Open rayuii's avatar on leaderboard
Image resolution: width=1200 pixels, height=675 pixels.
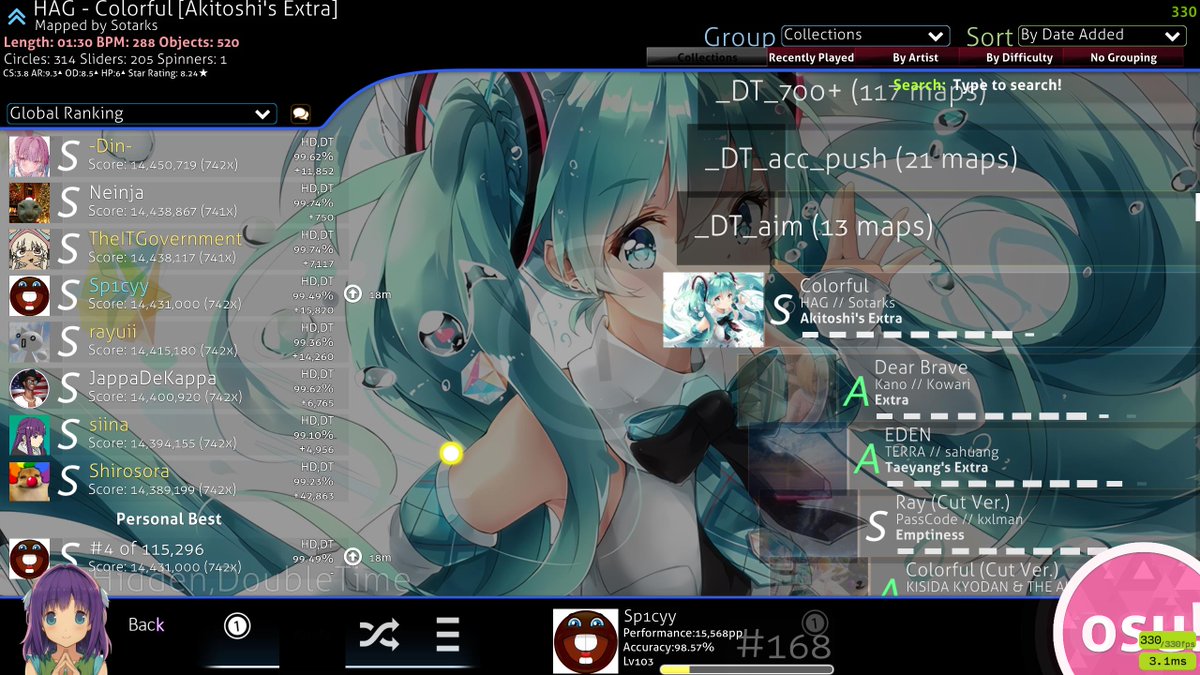click(x=29, y=342)
